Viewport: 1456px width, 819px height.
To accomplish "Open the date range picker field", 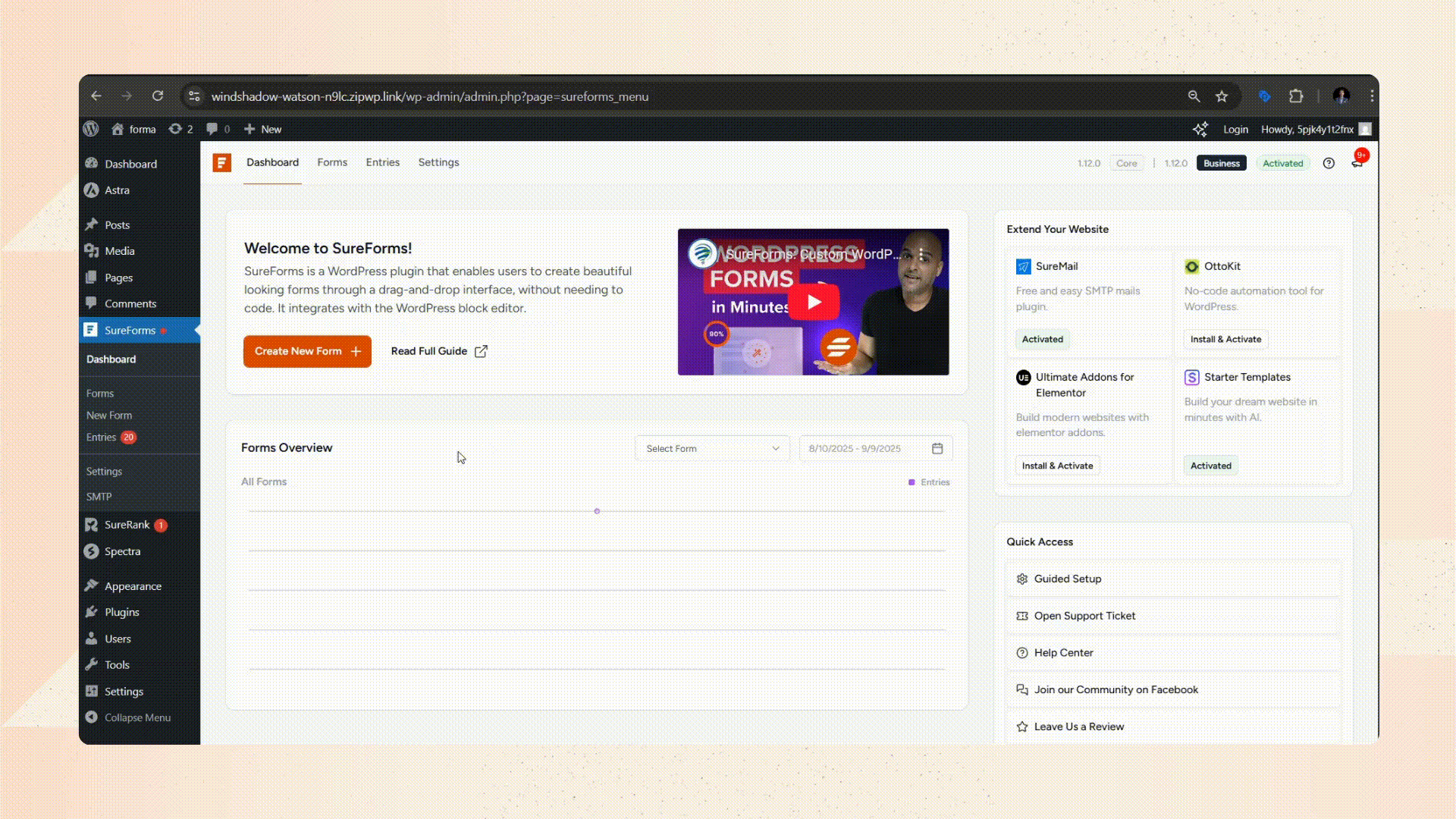I will point(876,448).
